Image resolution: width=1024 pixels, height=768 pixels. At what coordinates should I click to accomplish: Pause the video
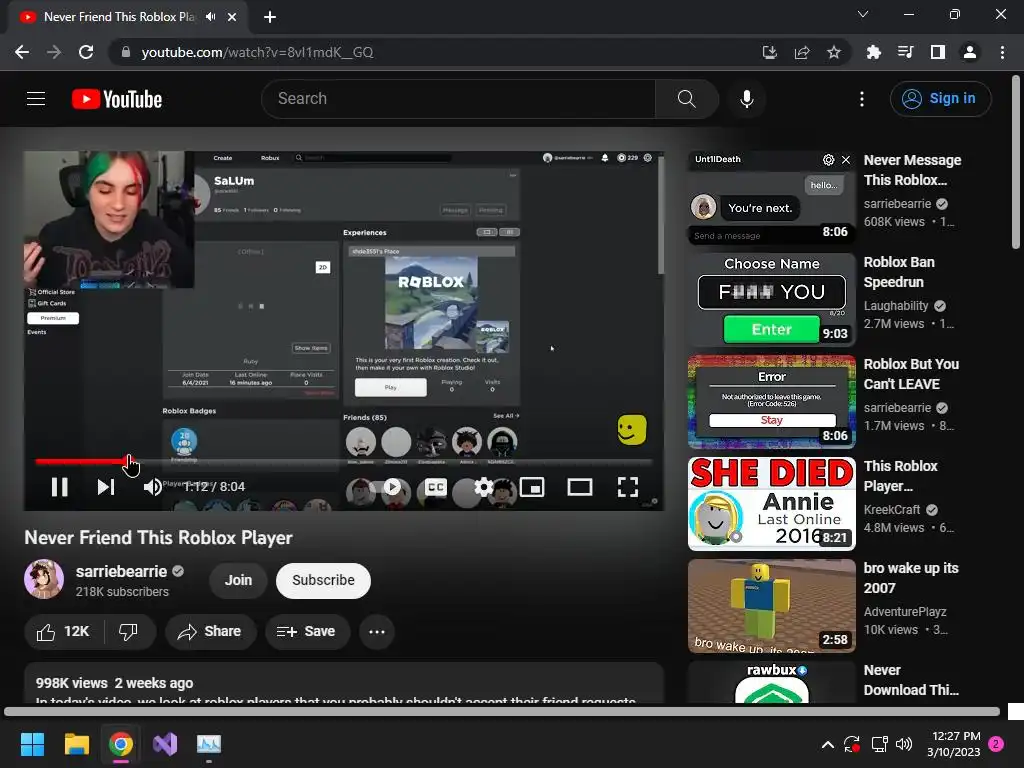(x=59, y=487)
